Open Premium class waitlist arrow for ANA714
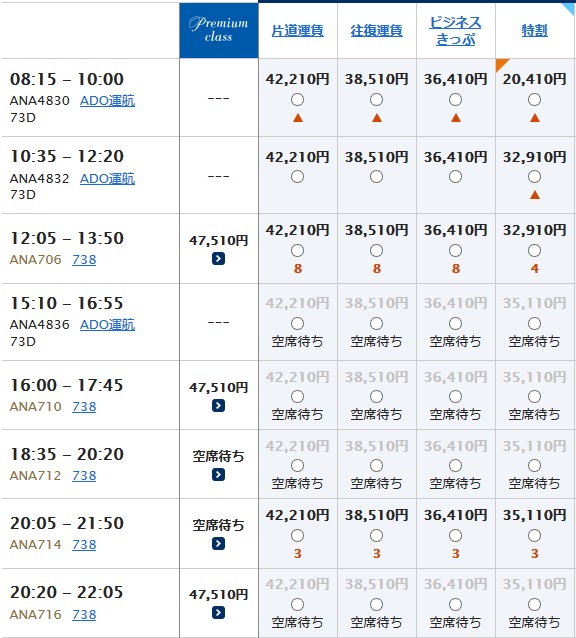 tap(218, 544)
